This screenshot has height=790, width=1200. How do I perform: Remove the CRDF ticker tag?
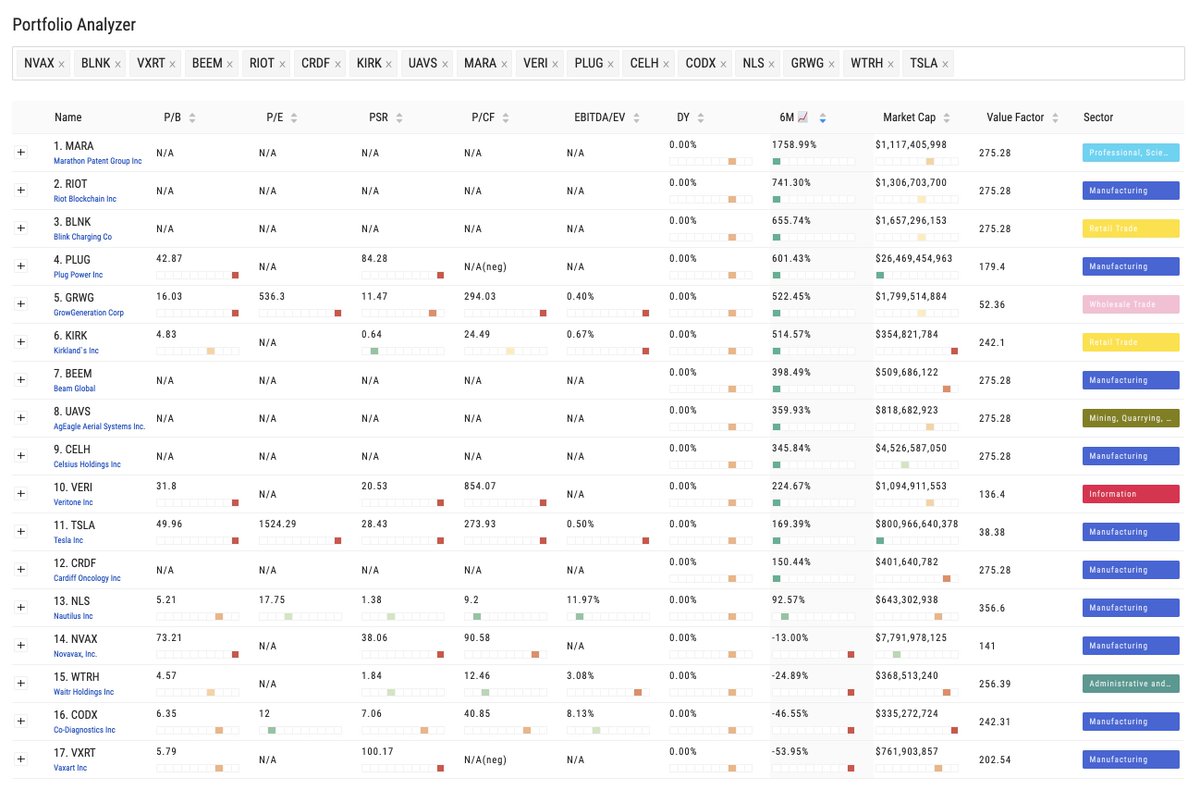pos(338,64)
